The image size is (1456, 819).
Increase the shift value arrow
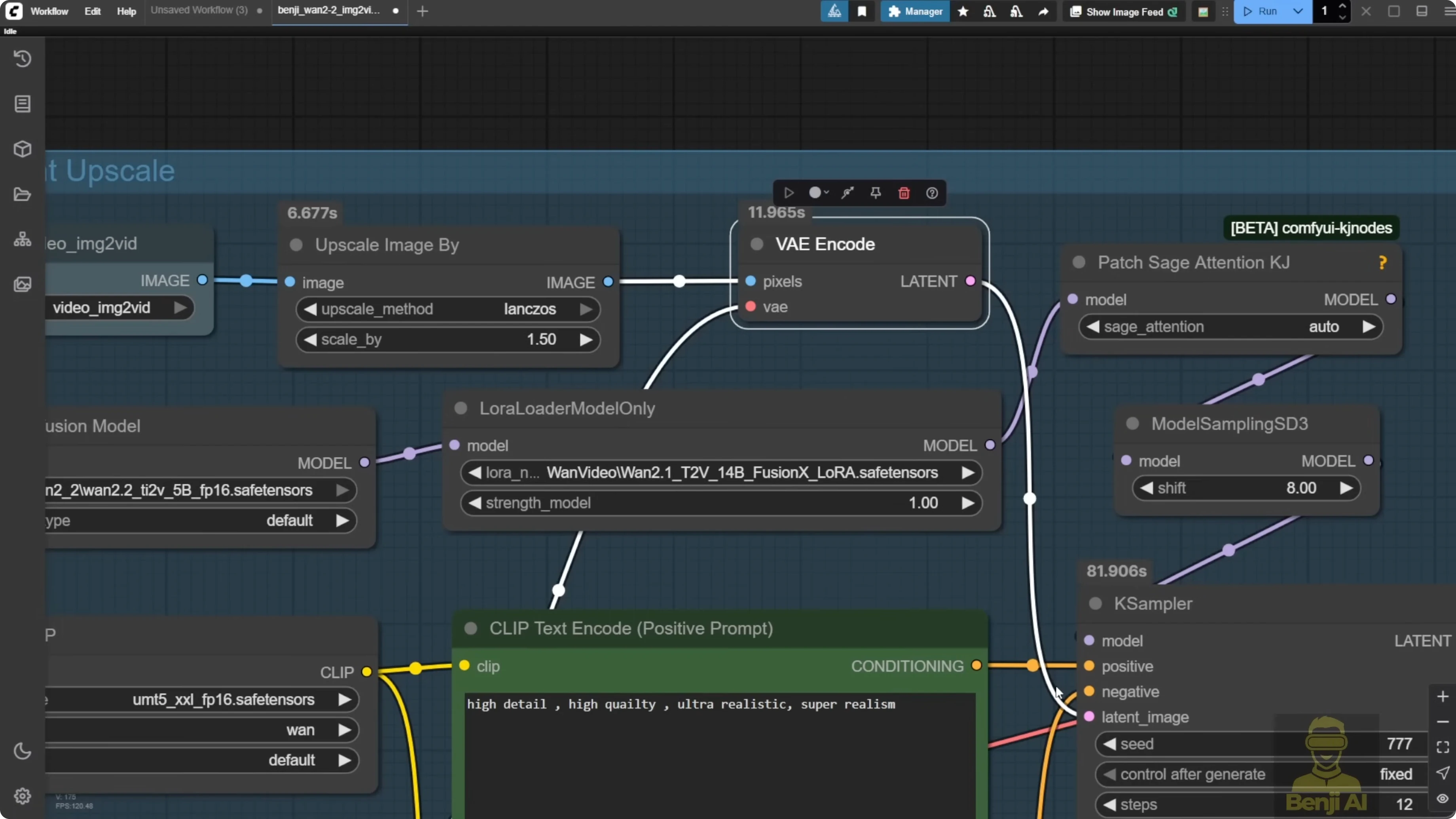(1346, 488)
